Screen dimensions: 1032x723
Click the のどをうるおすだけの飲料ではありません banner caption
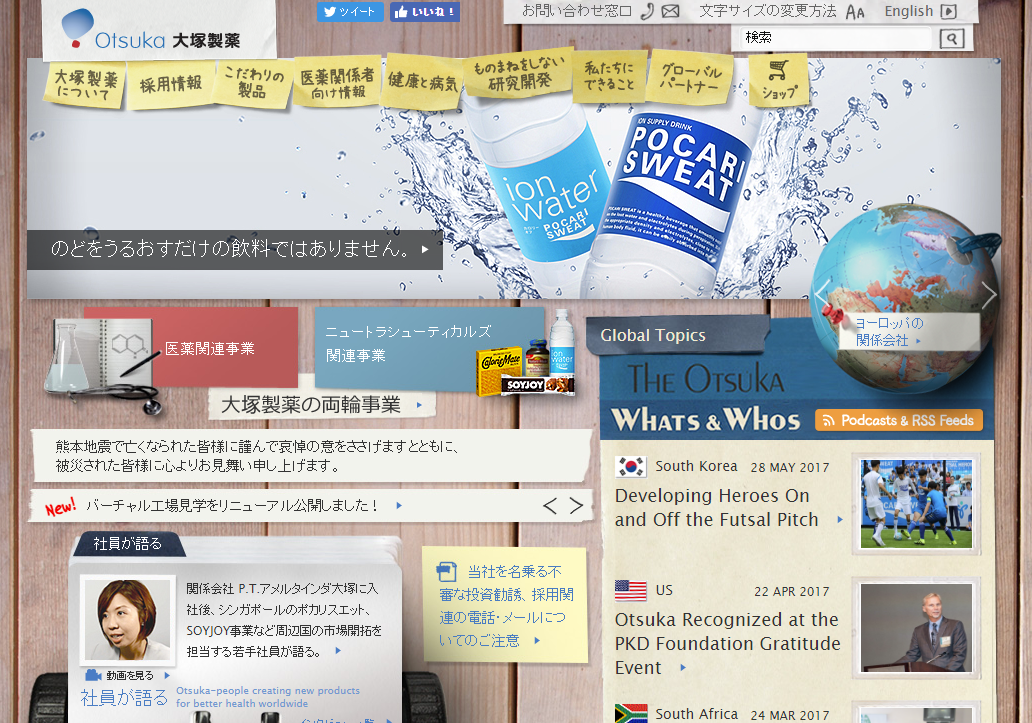[x=235, y=249]
